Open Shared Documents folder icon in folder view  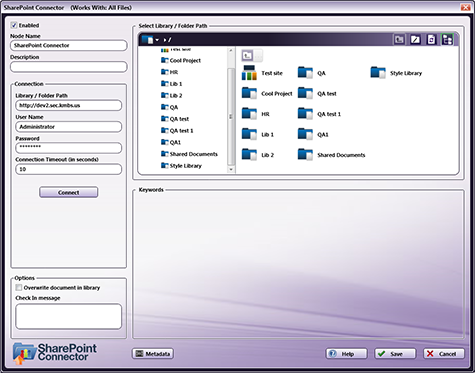pos(305,155)
